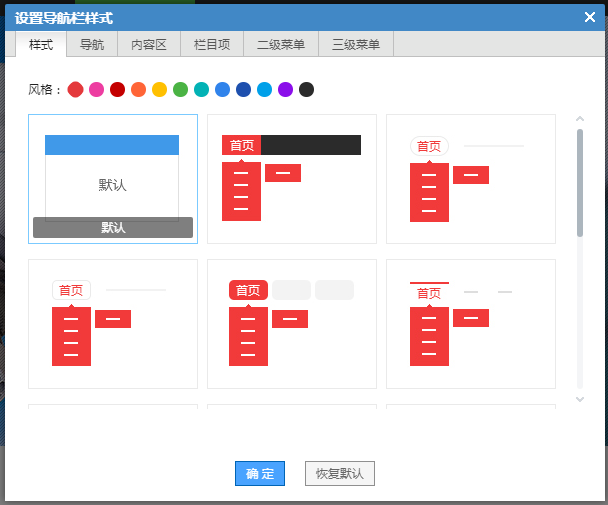Choose style with black bar and red 首页
This screenshot has width=608, height=505.
pos(292,179)
